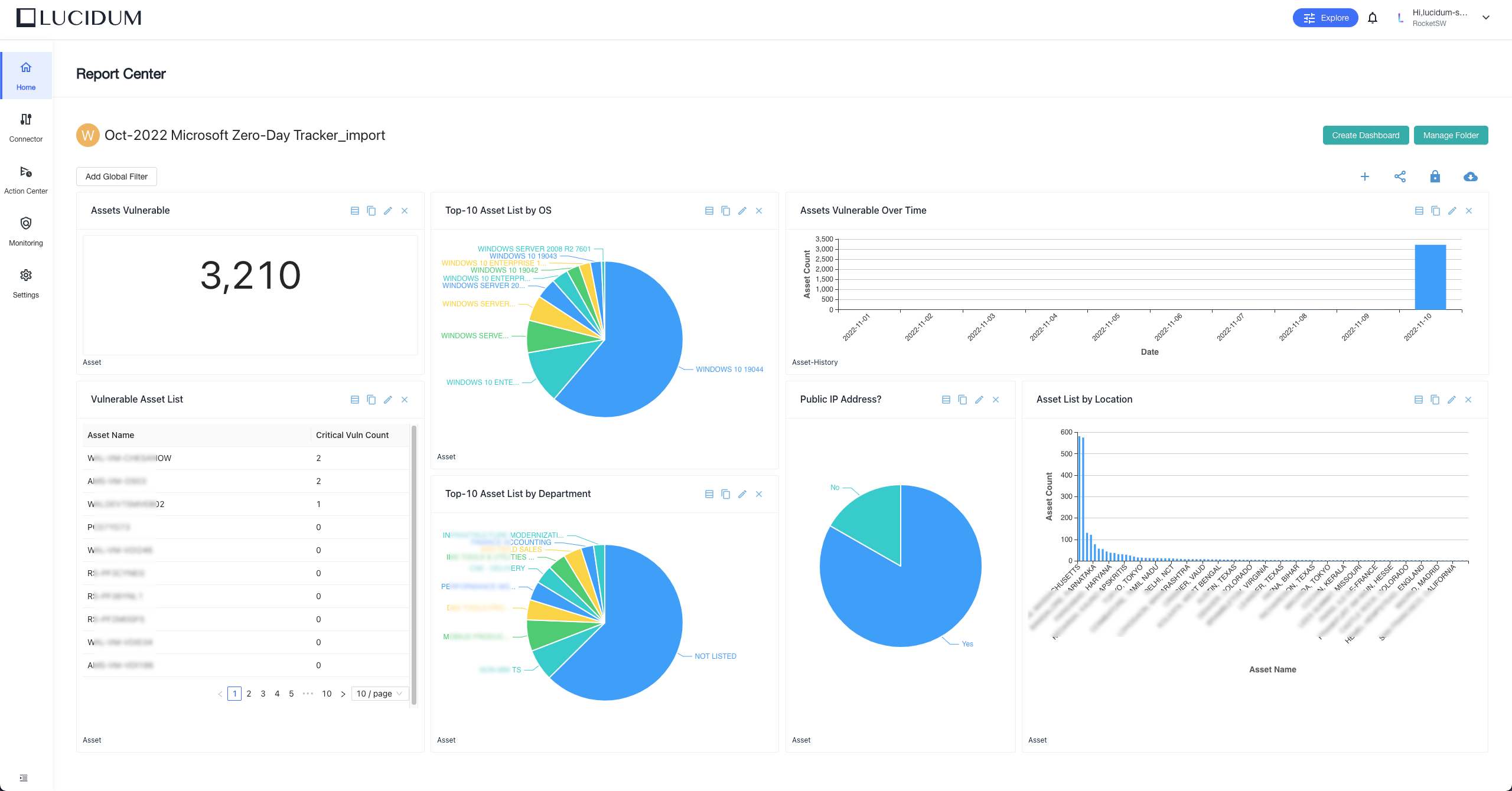Click the share icon on Assets Vulnerable Over Time
Viewport: 1512px width, 791px height.
1435,210
